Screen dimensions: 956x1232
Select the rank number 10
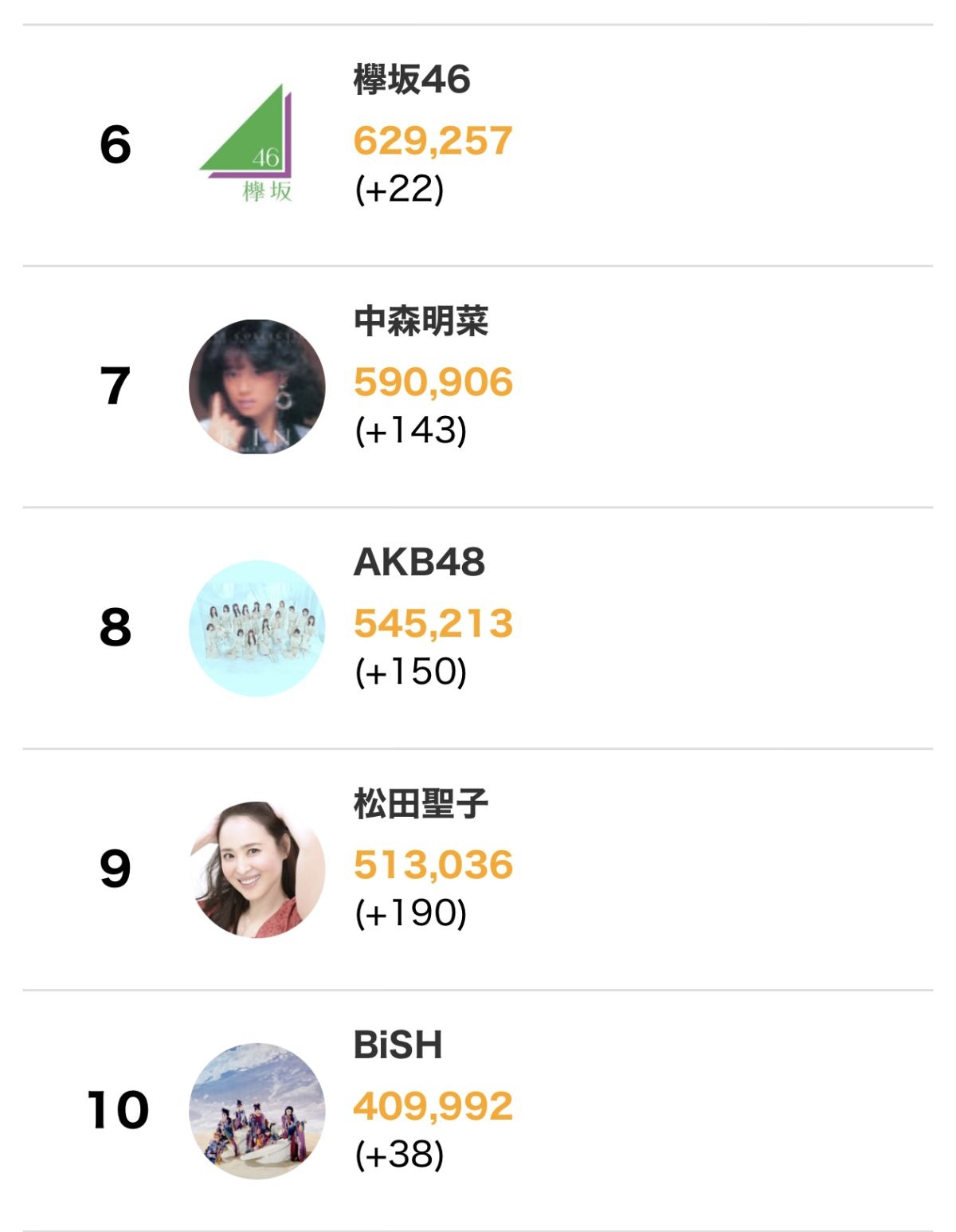pos(118,1110)
